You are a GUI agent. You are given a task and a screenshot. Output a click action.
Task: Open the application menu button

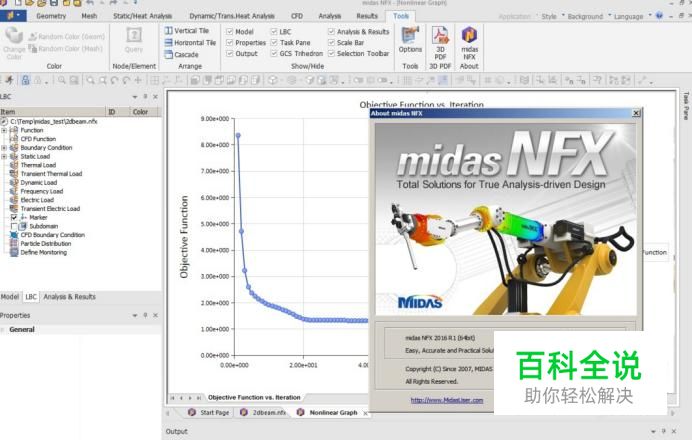[13, 15]
